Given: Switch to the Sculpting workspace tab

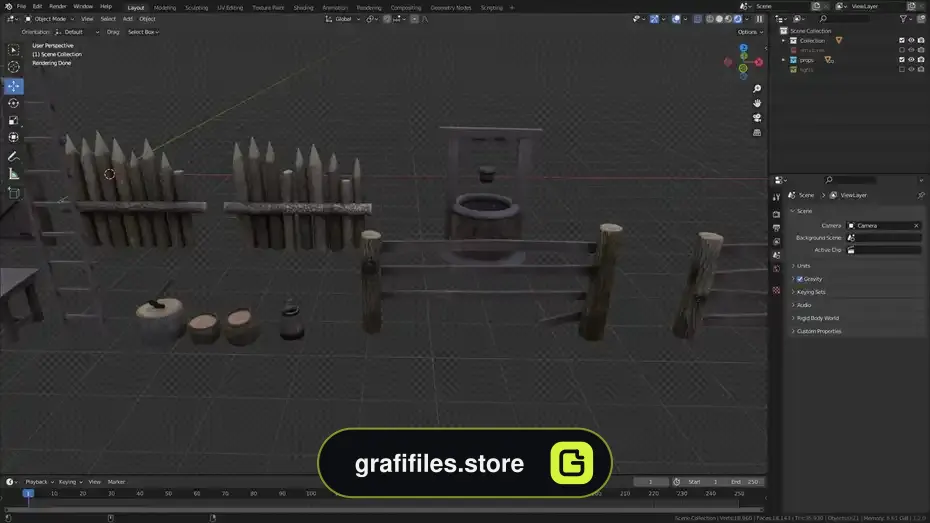Looking at the screenshot, I should [196, 8].
